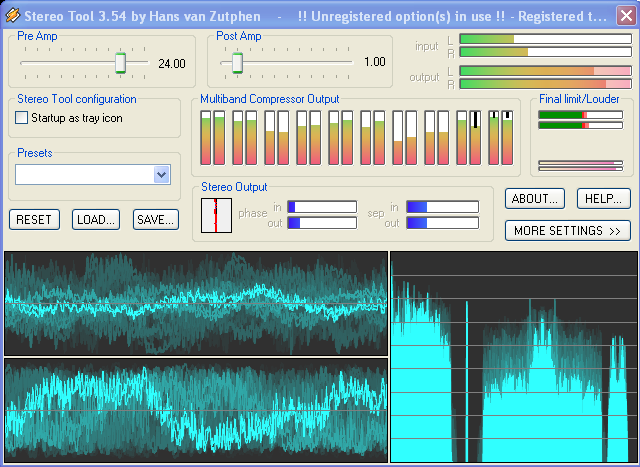The image size is (640, 467).
Task: Open the ABOUT... dialog
Action: point(535,199)
